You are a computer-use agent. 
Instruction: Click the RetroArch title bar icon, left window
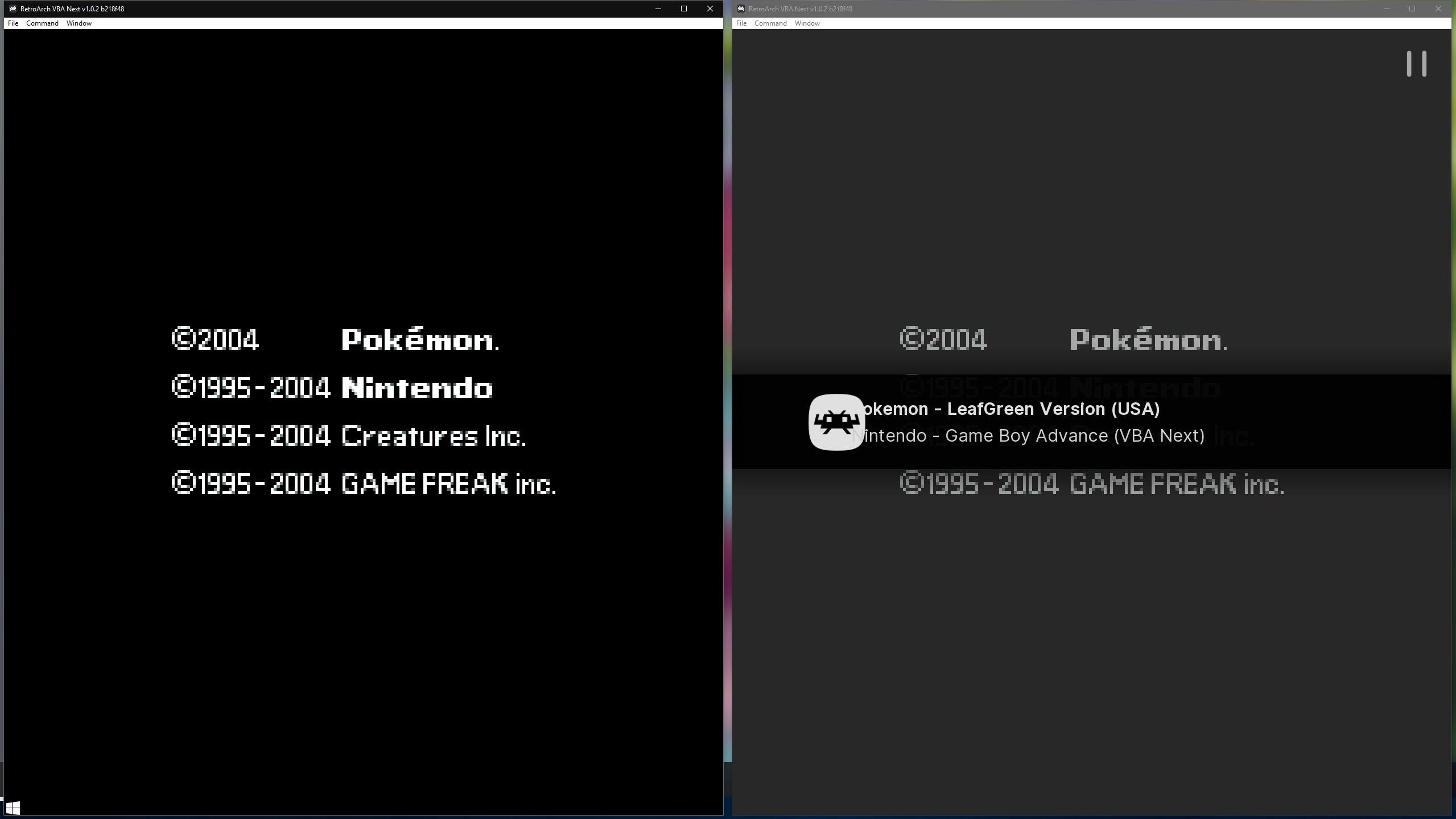click(13, 9)
